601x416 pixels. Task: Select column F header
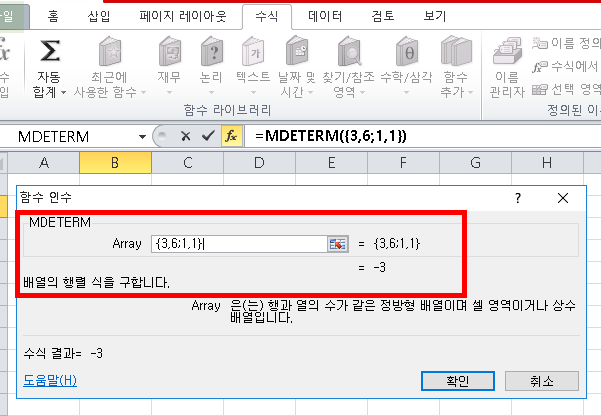click(x=404, y=163)
